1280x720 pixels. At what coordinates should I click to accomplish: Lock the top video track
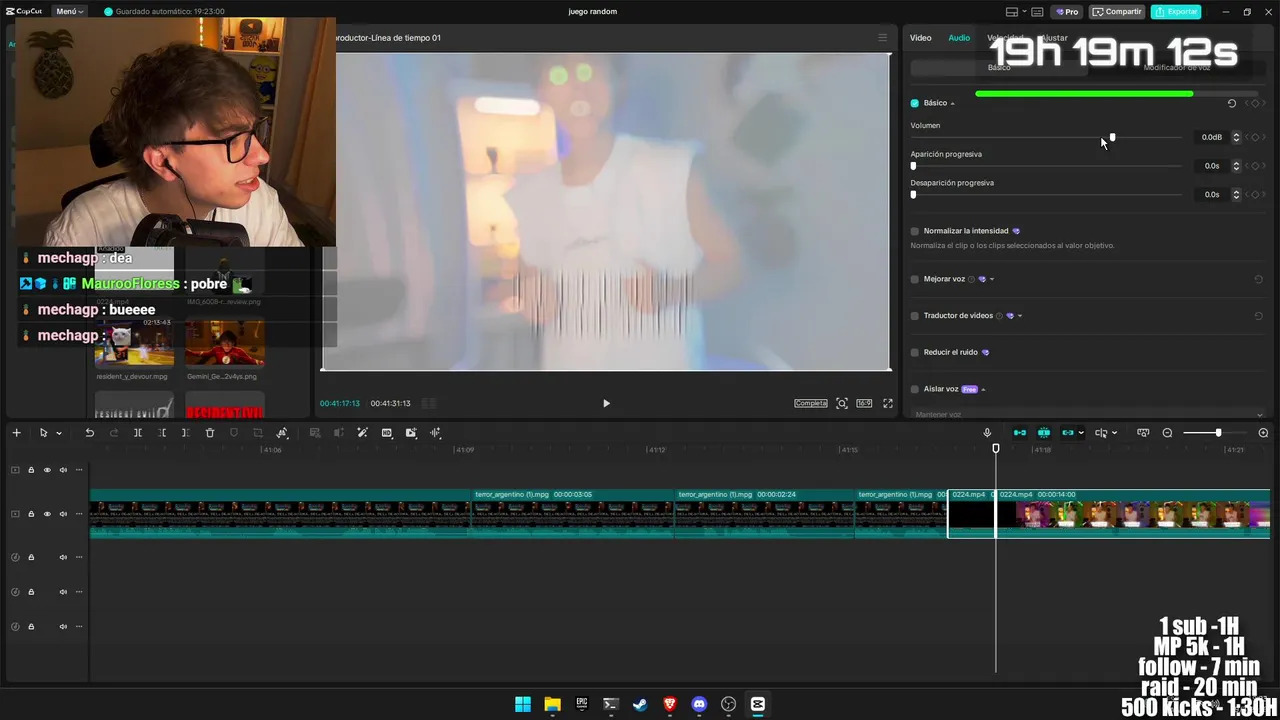(x=31, y=470)
